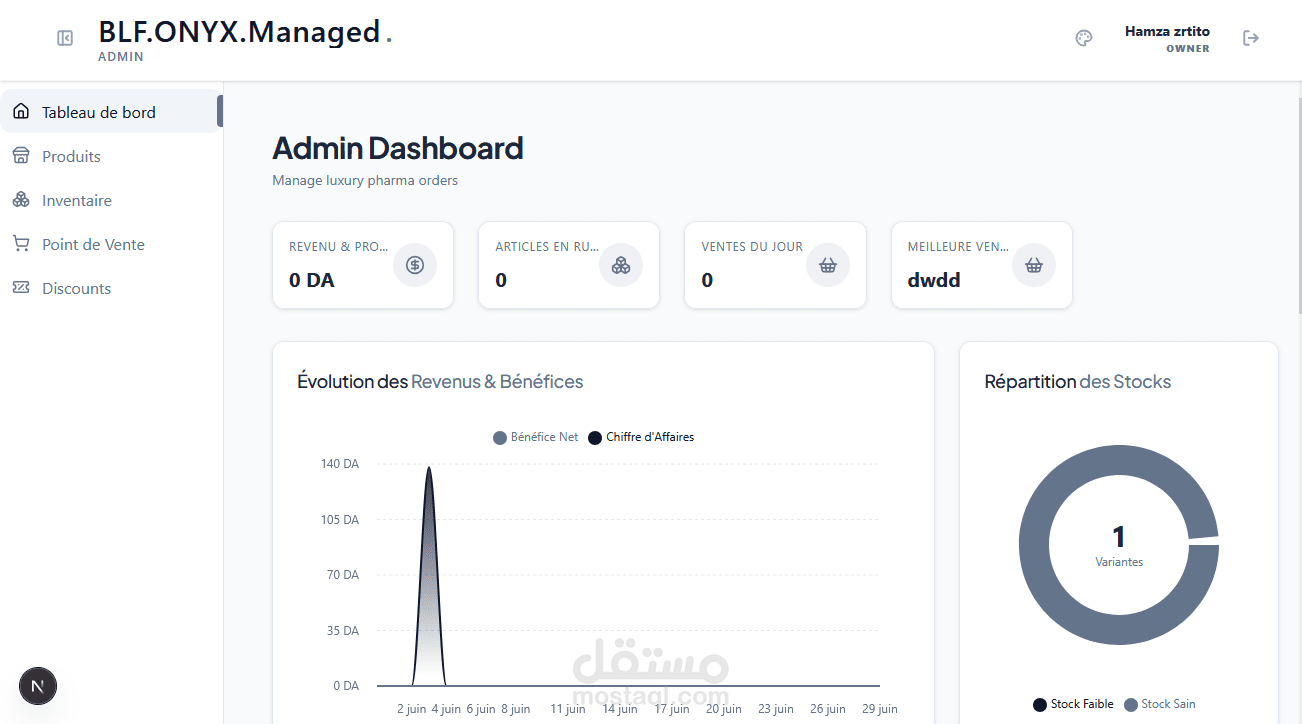Open the Inventaire section
Viewport: 1302px width, 724px height.
click(111, 200)
